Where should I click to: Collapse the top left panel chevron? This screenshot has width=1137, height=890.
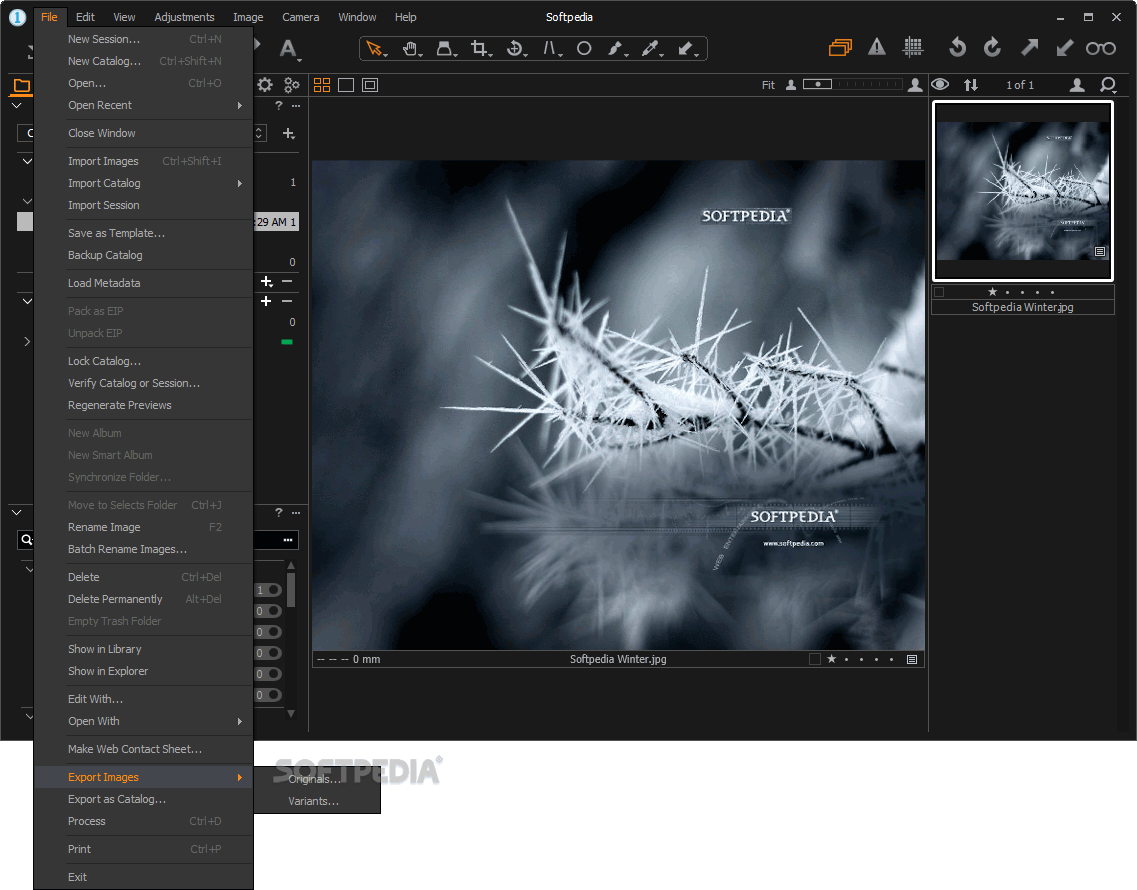tap(17, 106)
